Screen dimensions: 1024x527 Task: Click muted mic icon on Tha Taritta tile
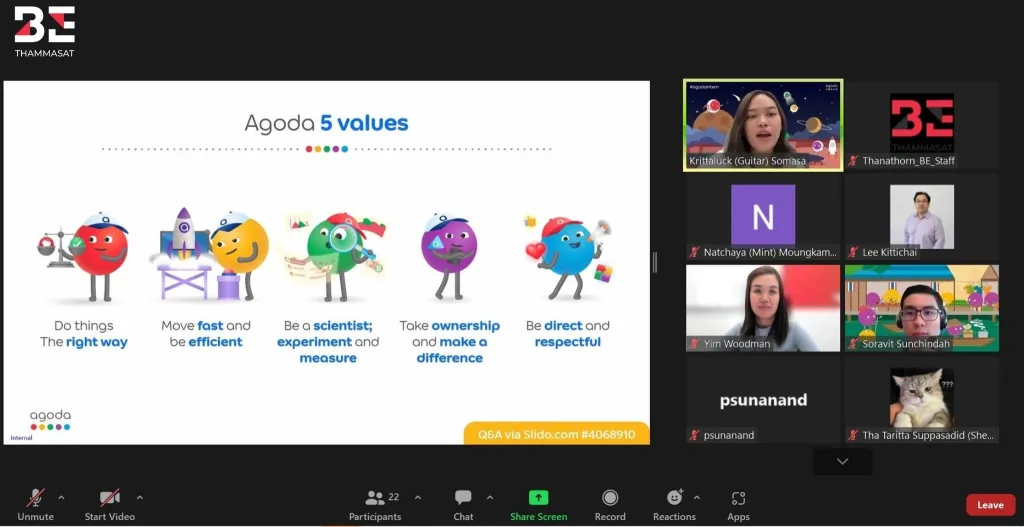tap(853, 435)
